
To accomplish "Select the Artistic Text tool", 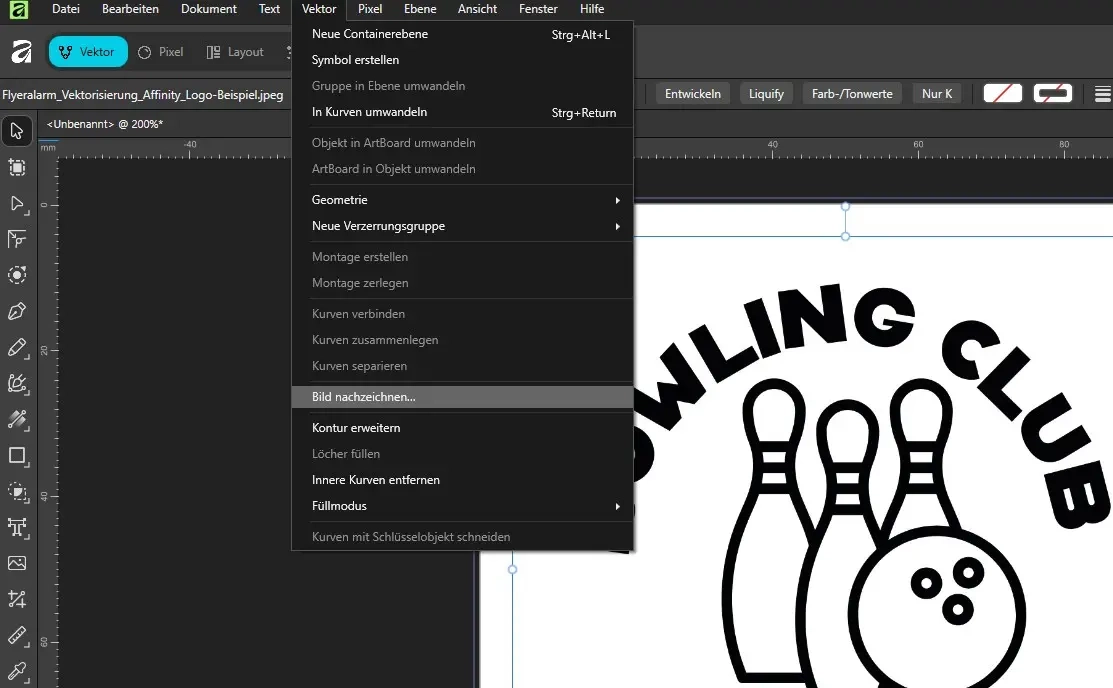I will click(x=17, y=528).
